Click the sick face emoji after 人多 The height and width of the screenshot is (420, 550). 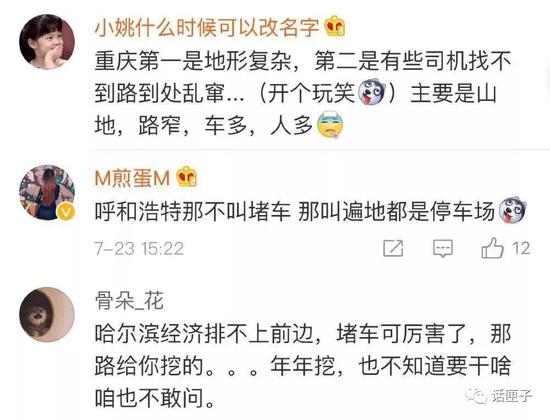[x=330, y=125]
